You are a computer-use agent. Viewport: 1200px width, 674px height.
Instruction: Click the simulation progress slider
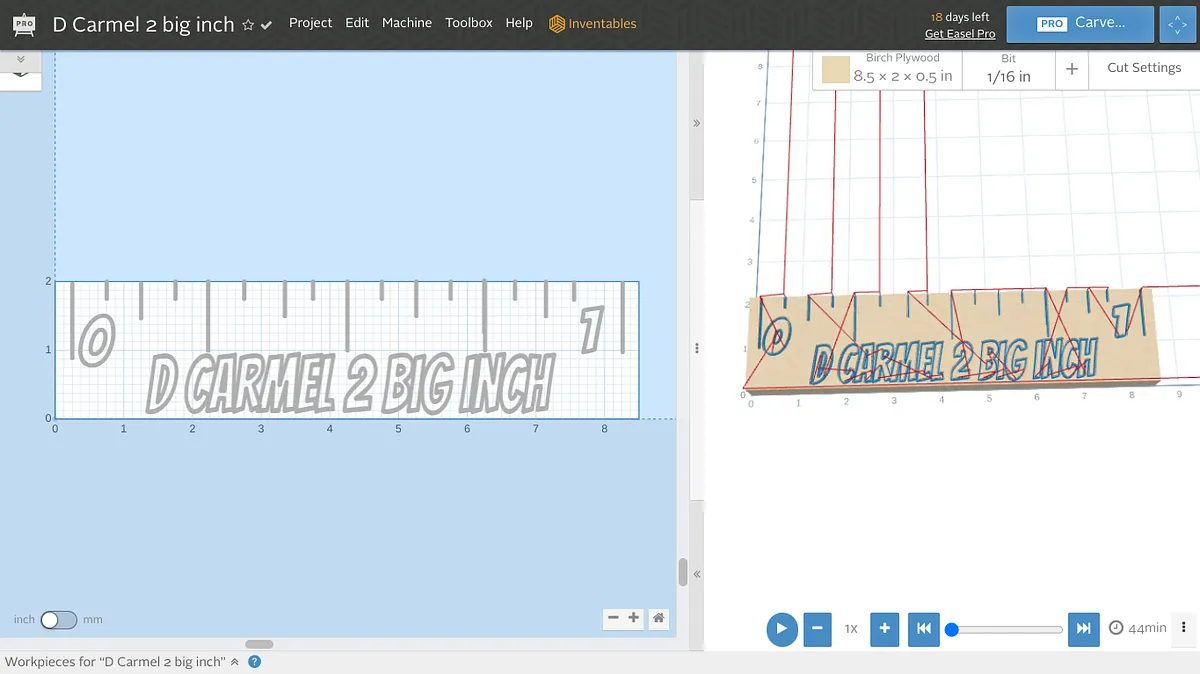pos(1005,629)
